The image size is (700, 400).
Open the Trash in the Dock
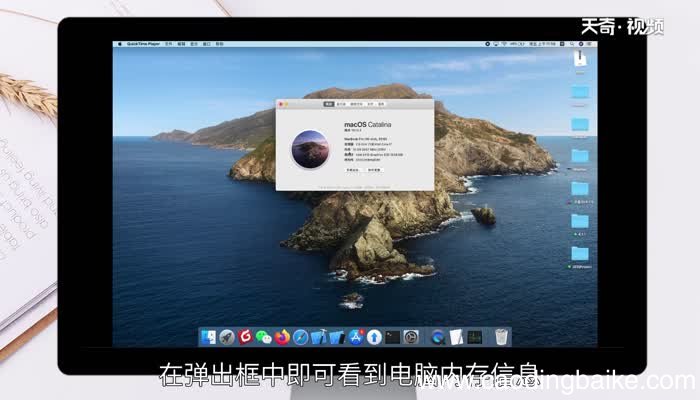tap(501, 337)
